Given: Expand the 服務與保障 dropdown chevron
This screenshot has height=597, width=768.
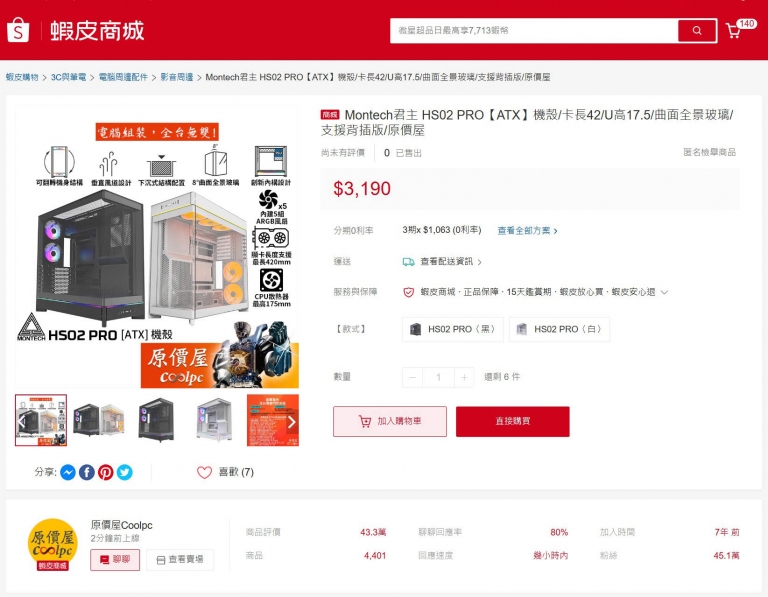Looking at the screenshot, I should [664, 292].
